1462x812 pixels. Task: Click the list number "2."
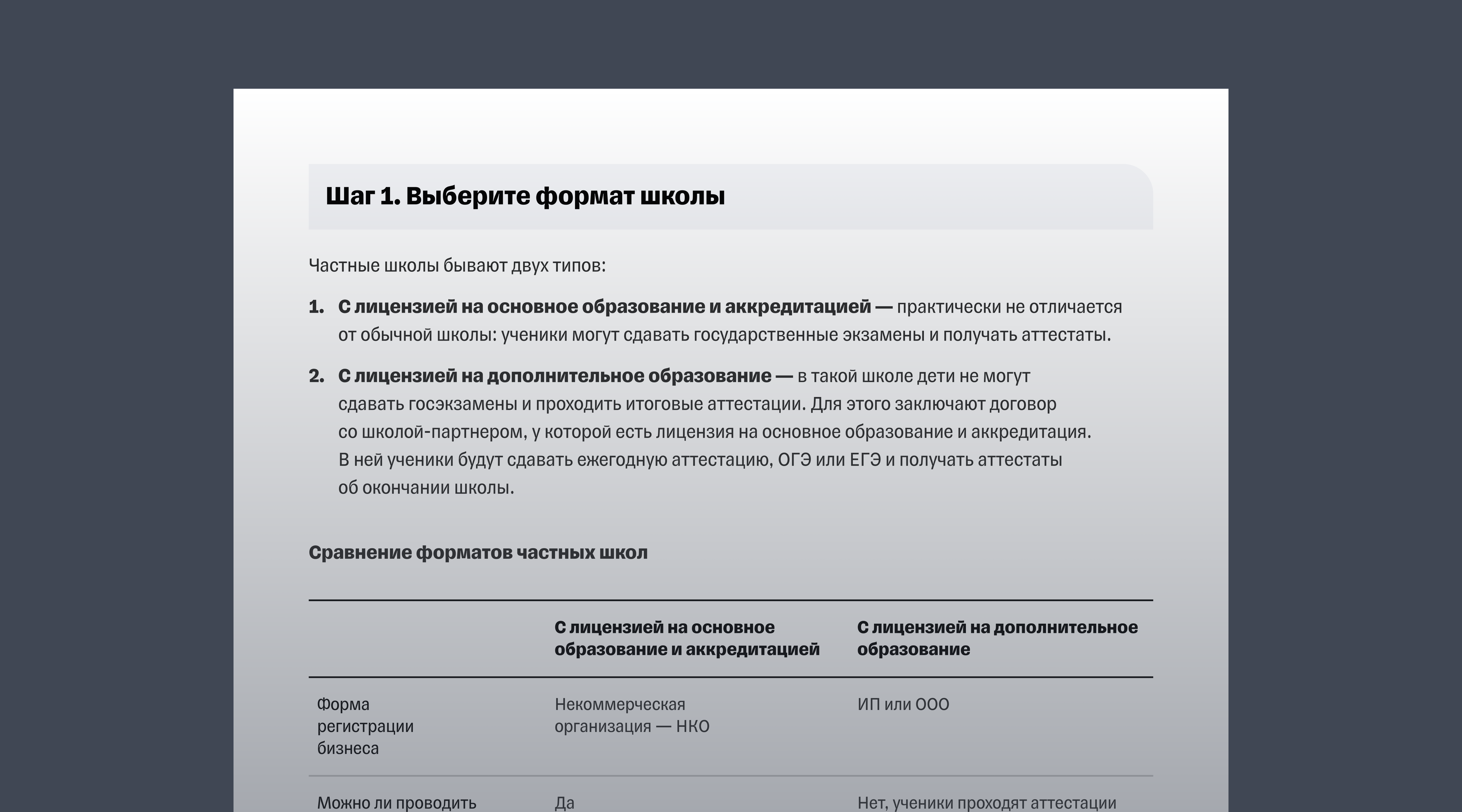coord(316,376)
